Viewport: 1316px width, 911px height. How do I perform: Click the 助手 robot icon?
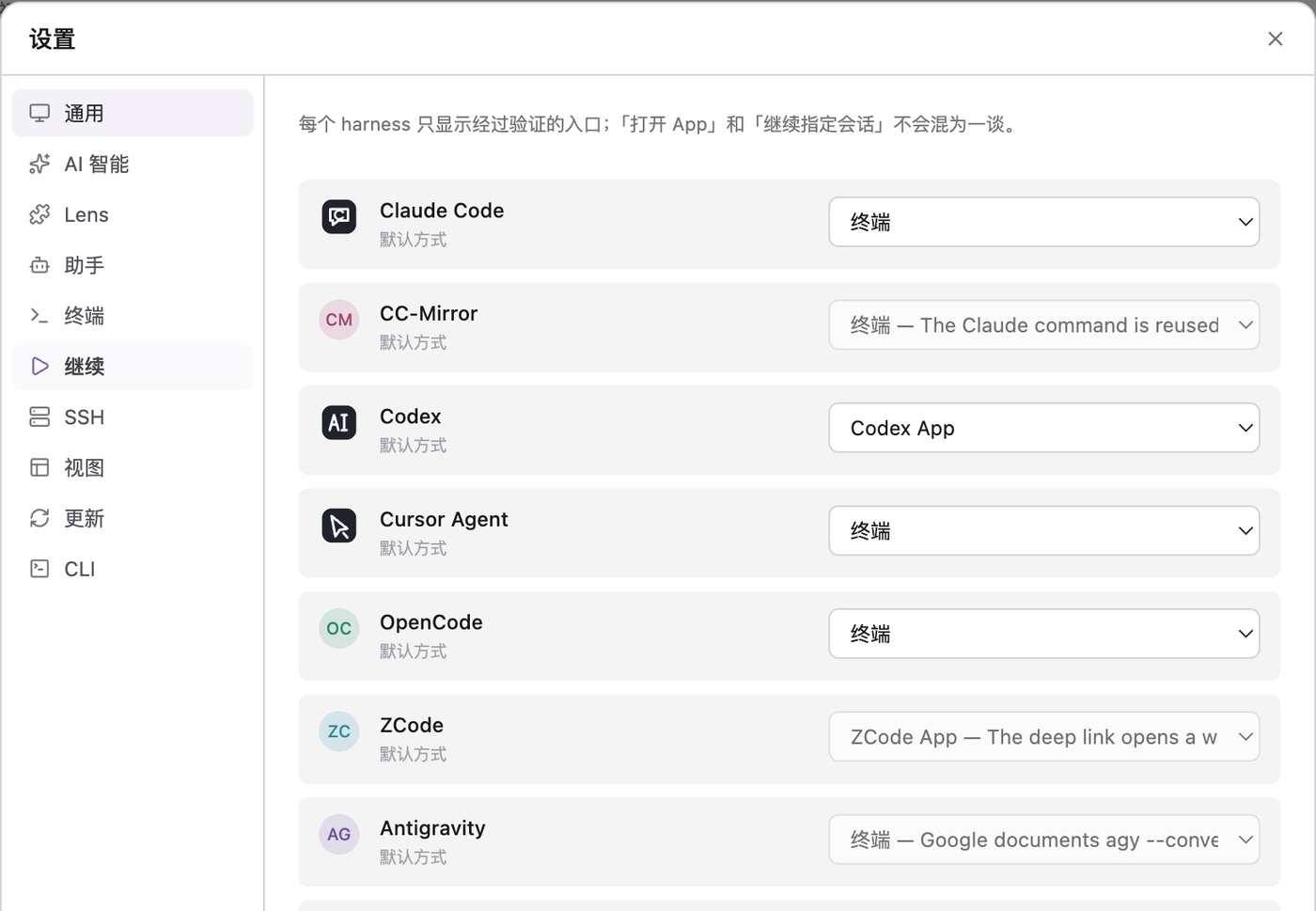[39, 265]
